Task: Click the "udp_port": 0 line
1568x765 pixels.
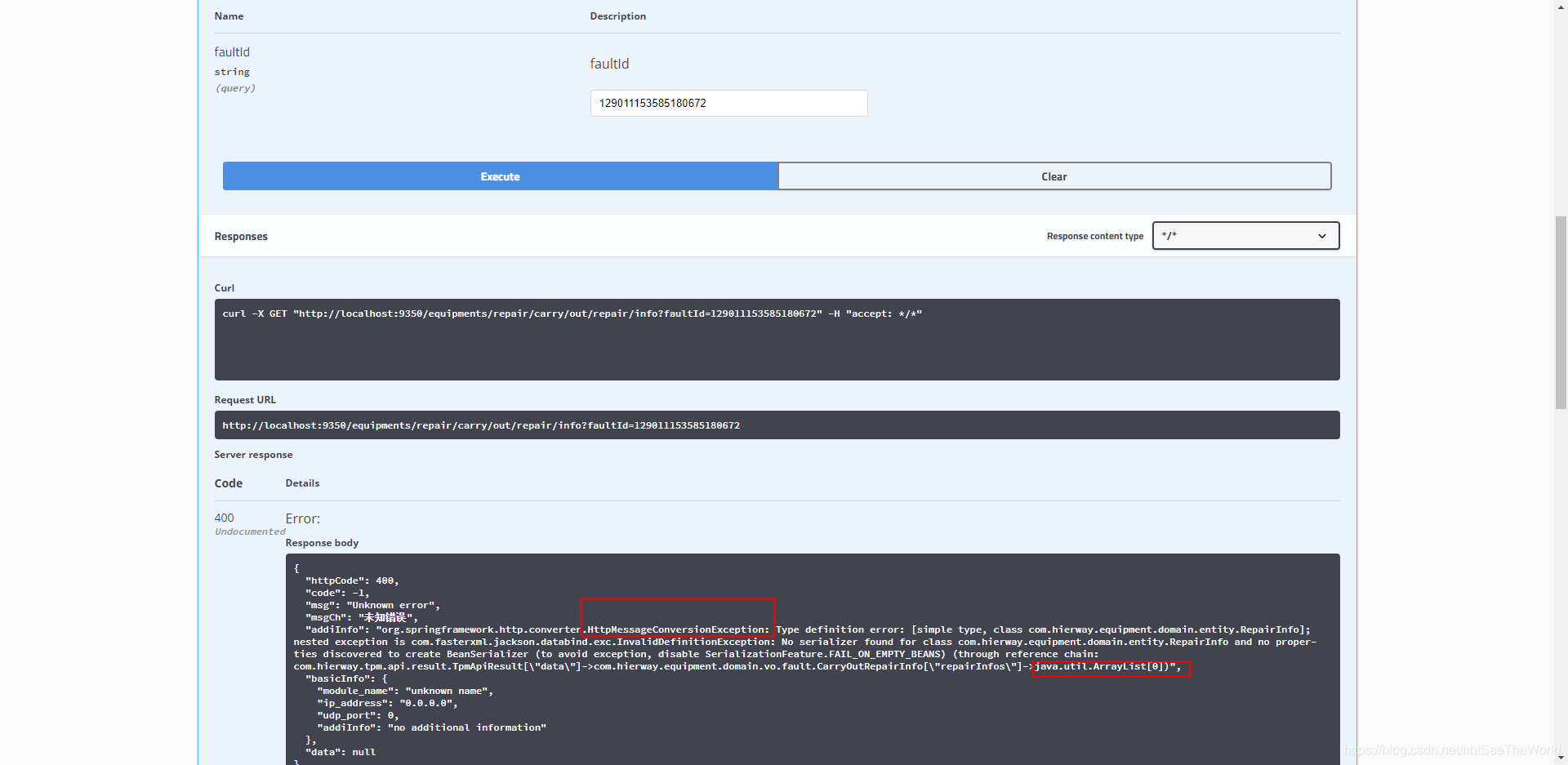Action: point(358,715)
